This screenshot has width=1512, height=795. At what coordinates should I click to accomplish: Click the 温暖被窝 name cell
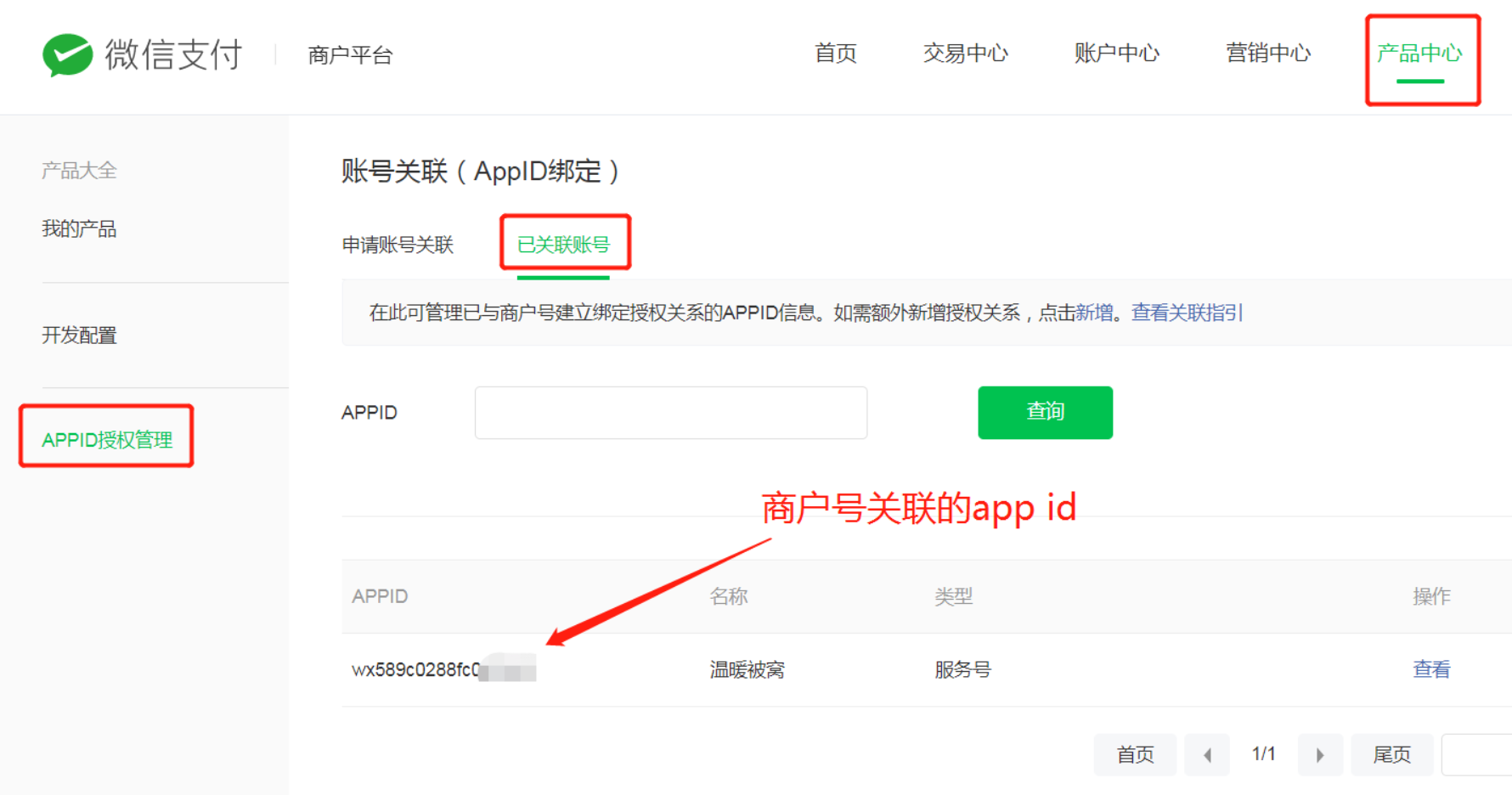pyautogui.click(x=747, y=670)
